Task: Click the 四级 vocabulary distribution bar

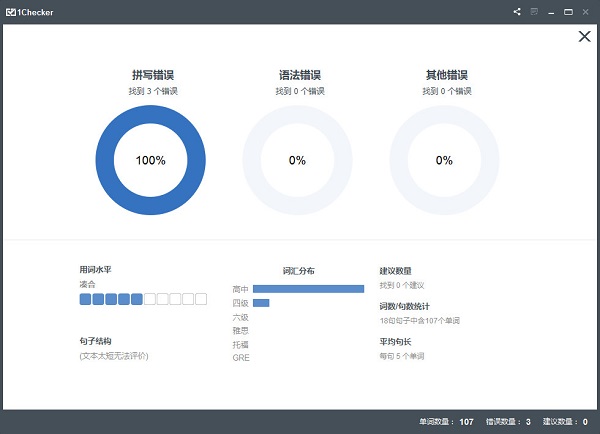Action: pyautogui.click(x=261, y=303)
